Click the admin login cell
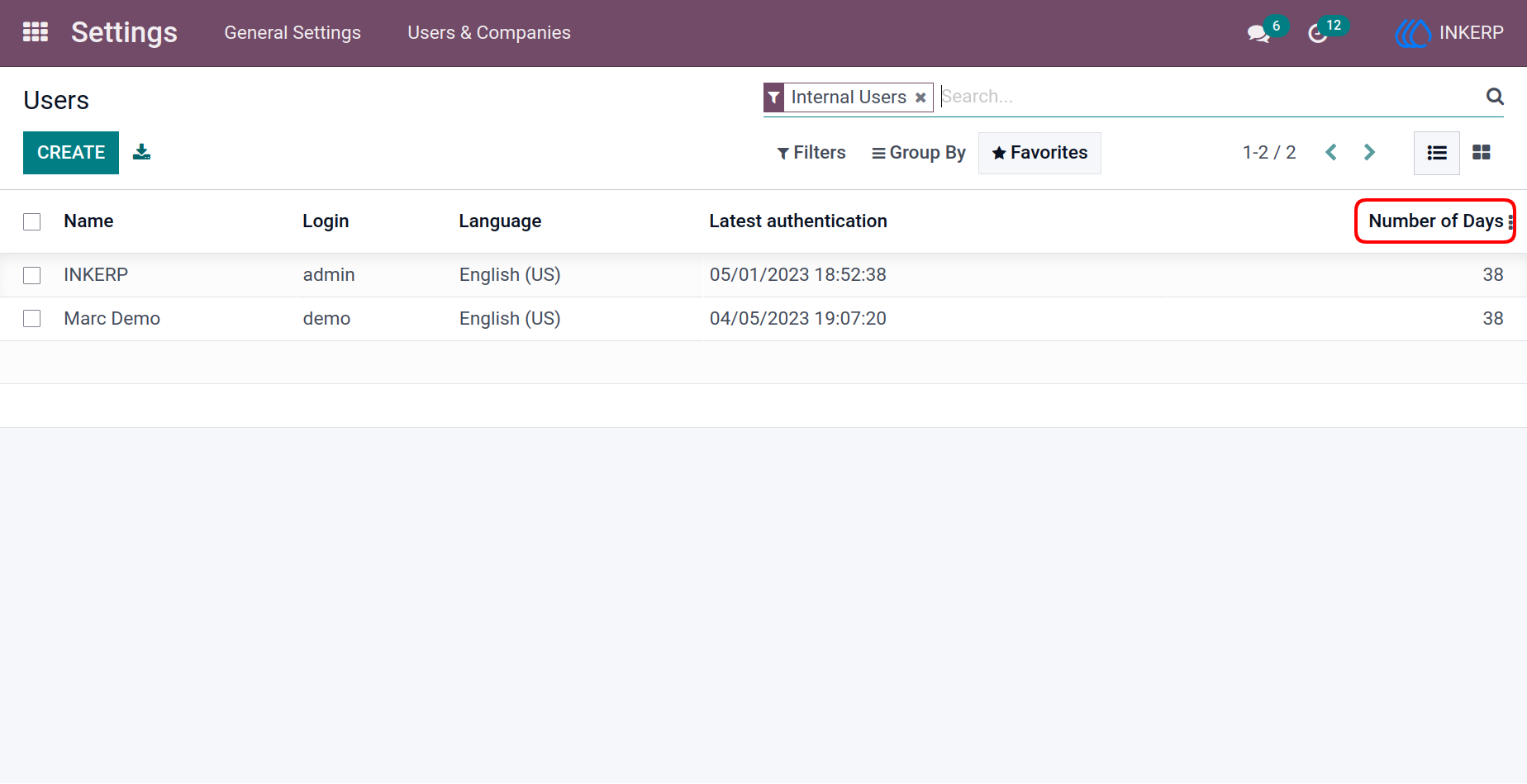 click(x=329, y=275)
